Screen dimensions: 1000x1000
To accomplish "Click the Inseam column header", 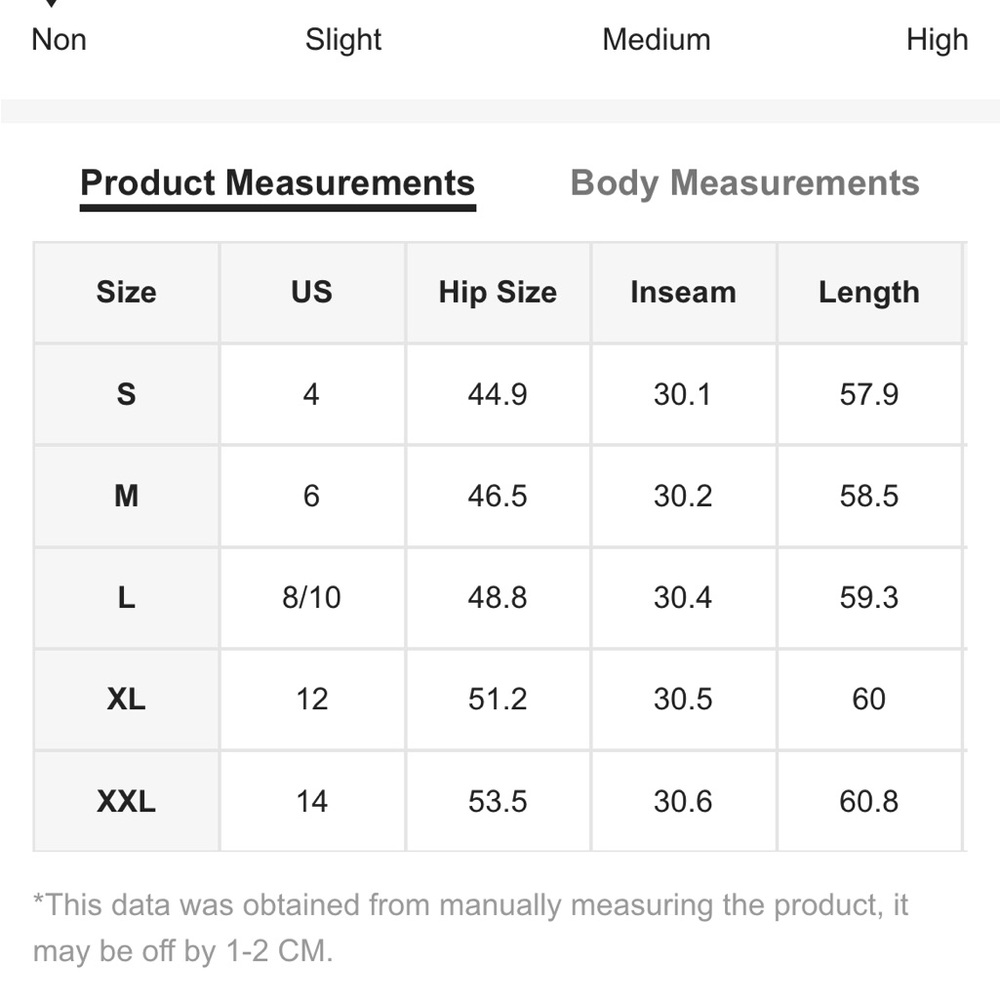I will 683,292.
